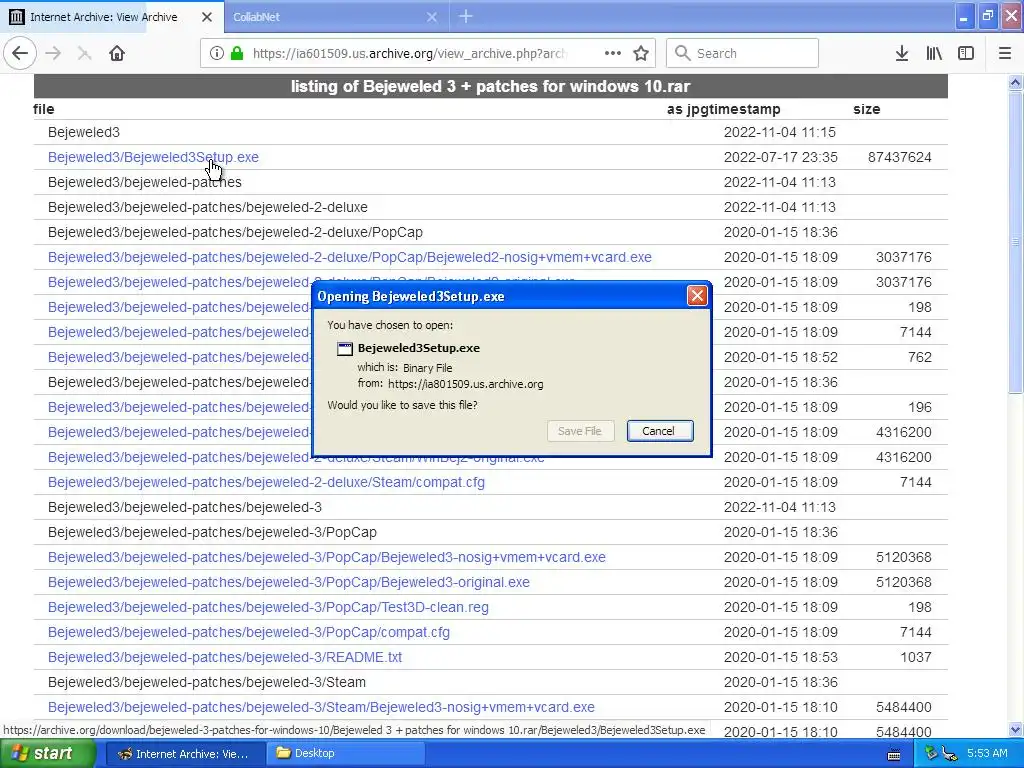This screenshot has width=1024, height=768.
Task: Open PopCap/Bejeweled3-nosig+vmem+vcard.exe link
Action: click(x=327, y=557)
